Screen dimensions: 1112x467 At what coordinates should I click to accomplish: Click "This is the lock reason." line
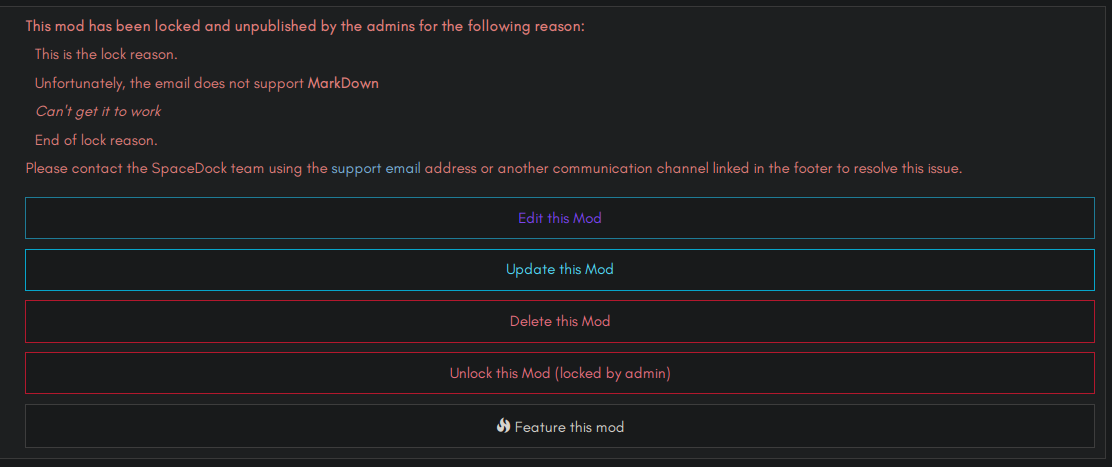(106, 54)
